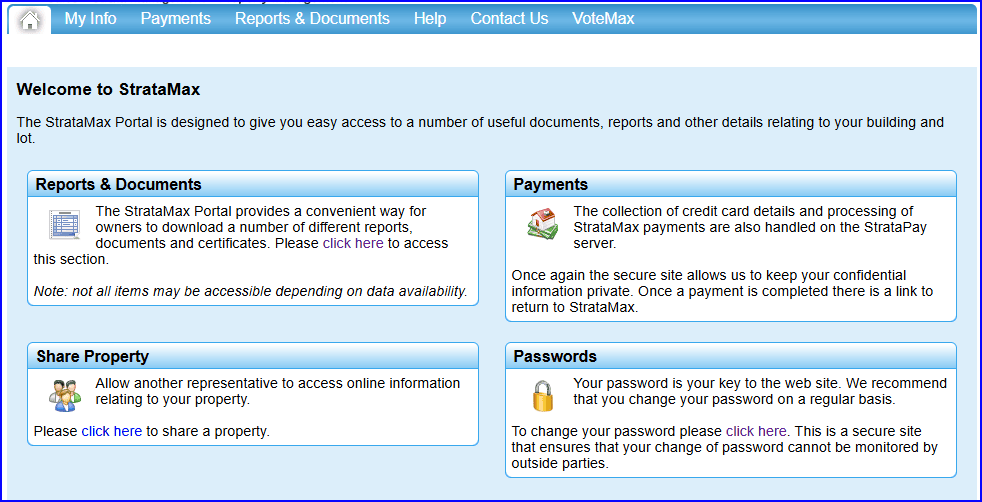
Task: Open Reports & Documents menu in navigation bar
Action: [x=312, y=19]
